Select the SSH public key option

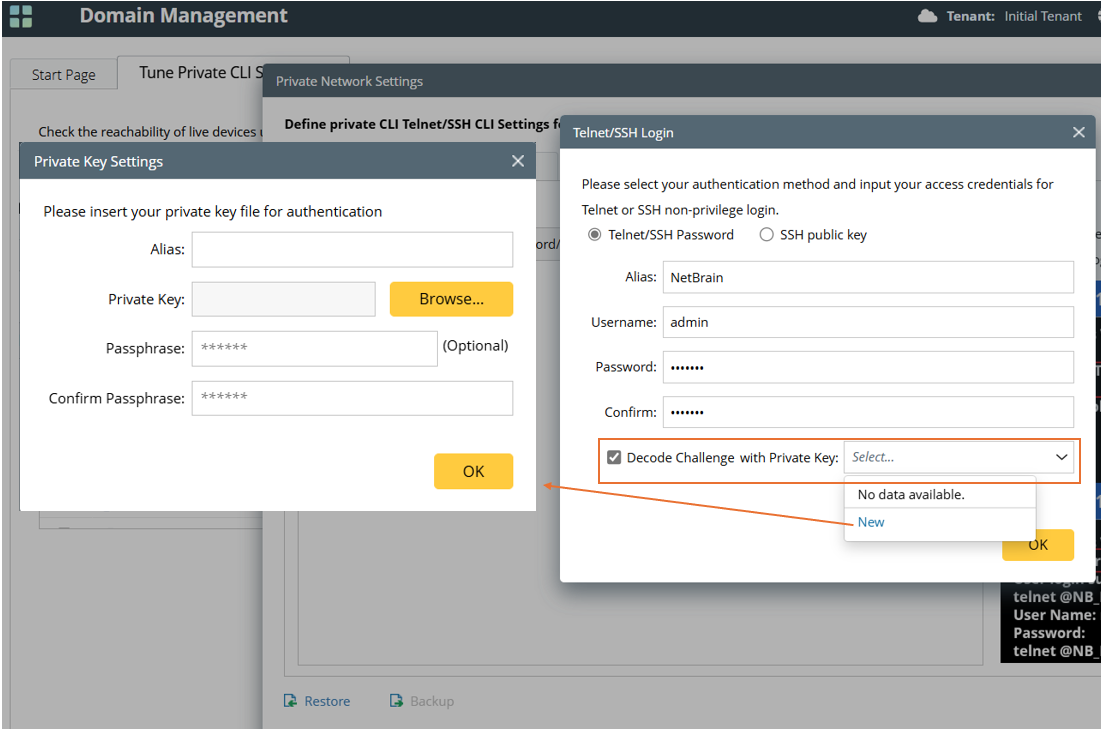[x=767, y=235]
